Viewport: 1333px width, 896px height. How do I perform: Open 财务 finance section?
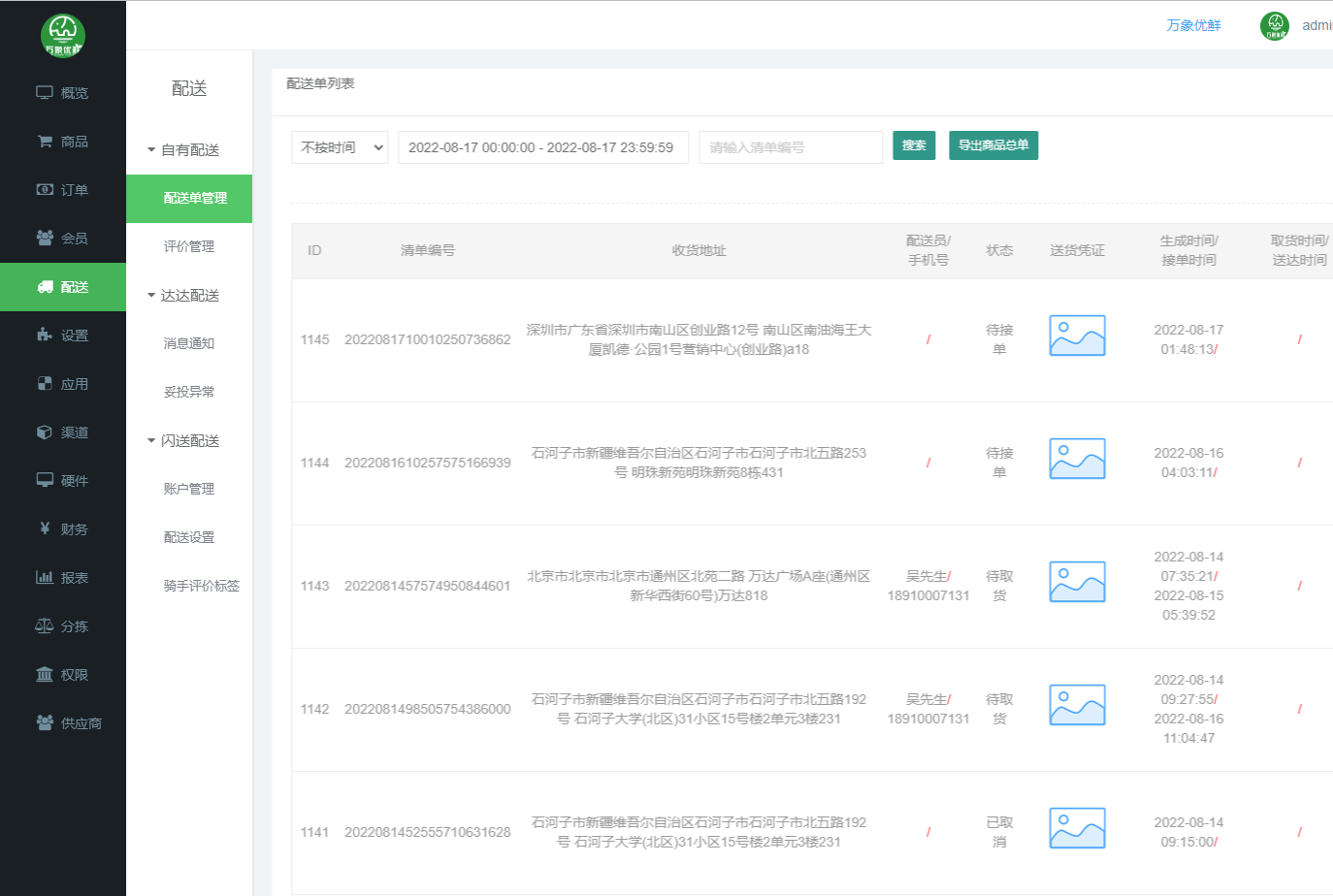(x=63, y=529)
